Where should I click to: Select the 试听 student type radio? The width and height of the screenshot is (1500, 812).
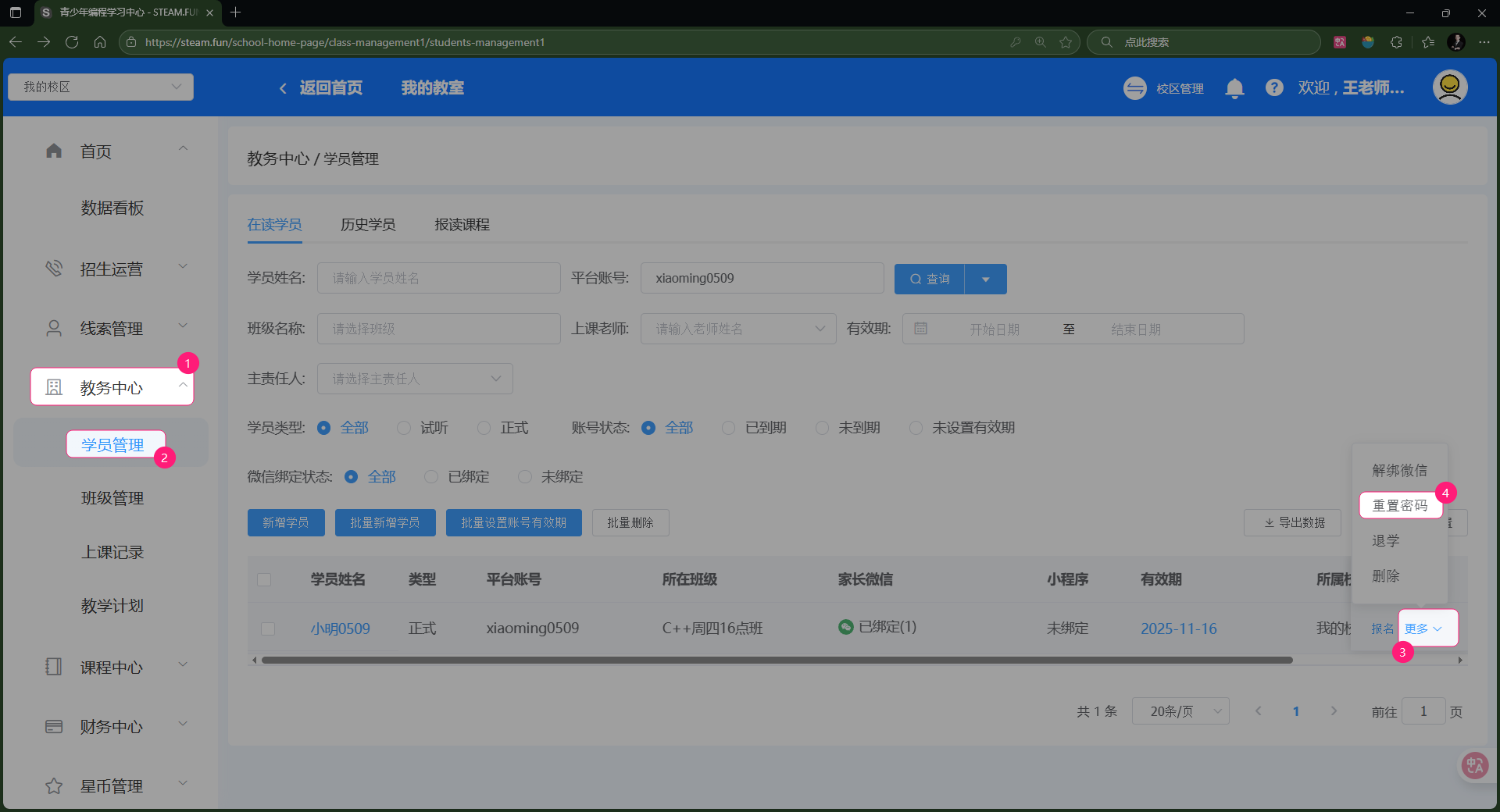point(404,428)
